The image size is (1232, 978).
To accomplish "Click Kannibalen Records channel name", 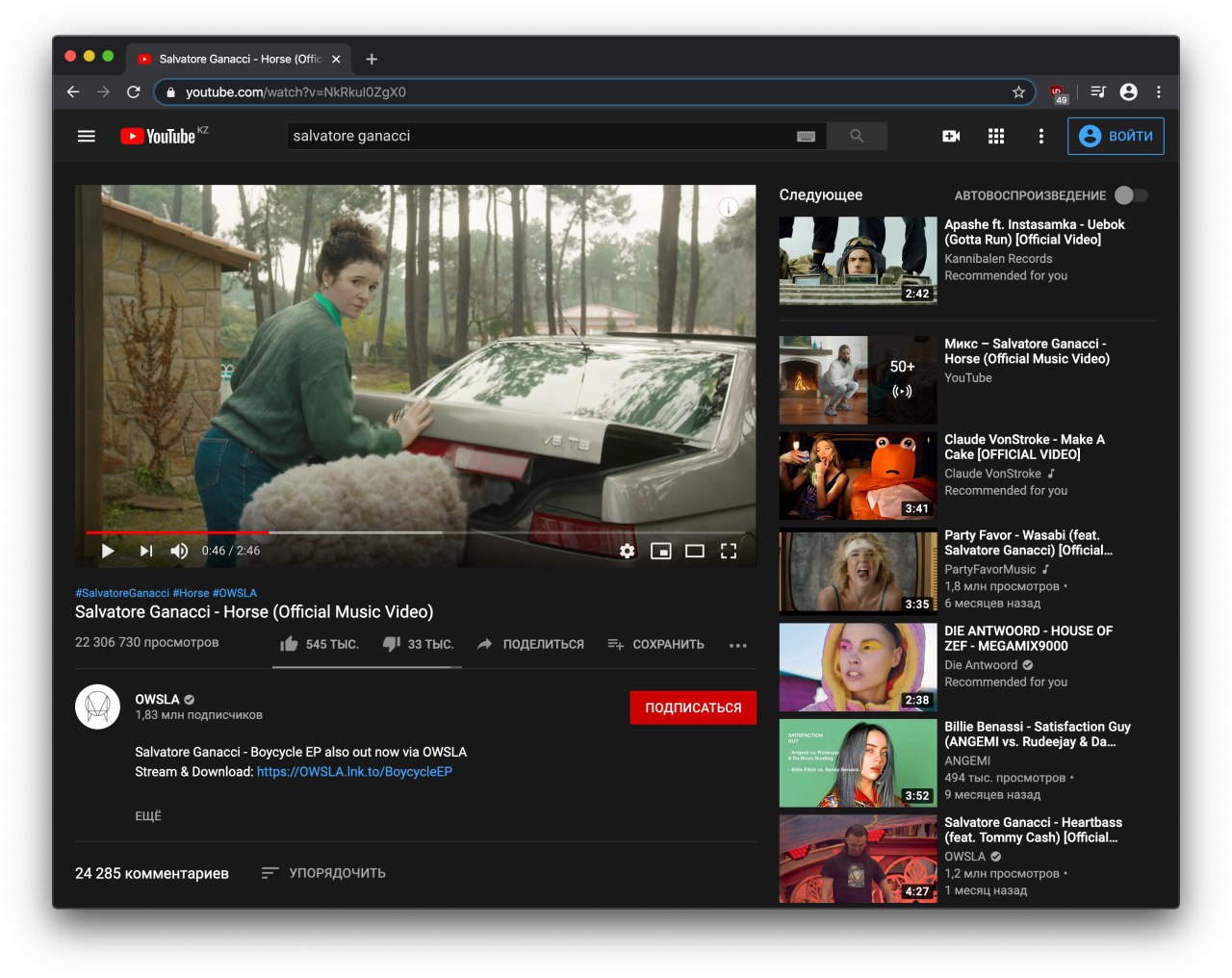I will [x=998, y=259].
